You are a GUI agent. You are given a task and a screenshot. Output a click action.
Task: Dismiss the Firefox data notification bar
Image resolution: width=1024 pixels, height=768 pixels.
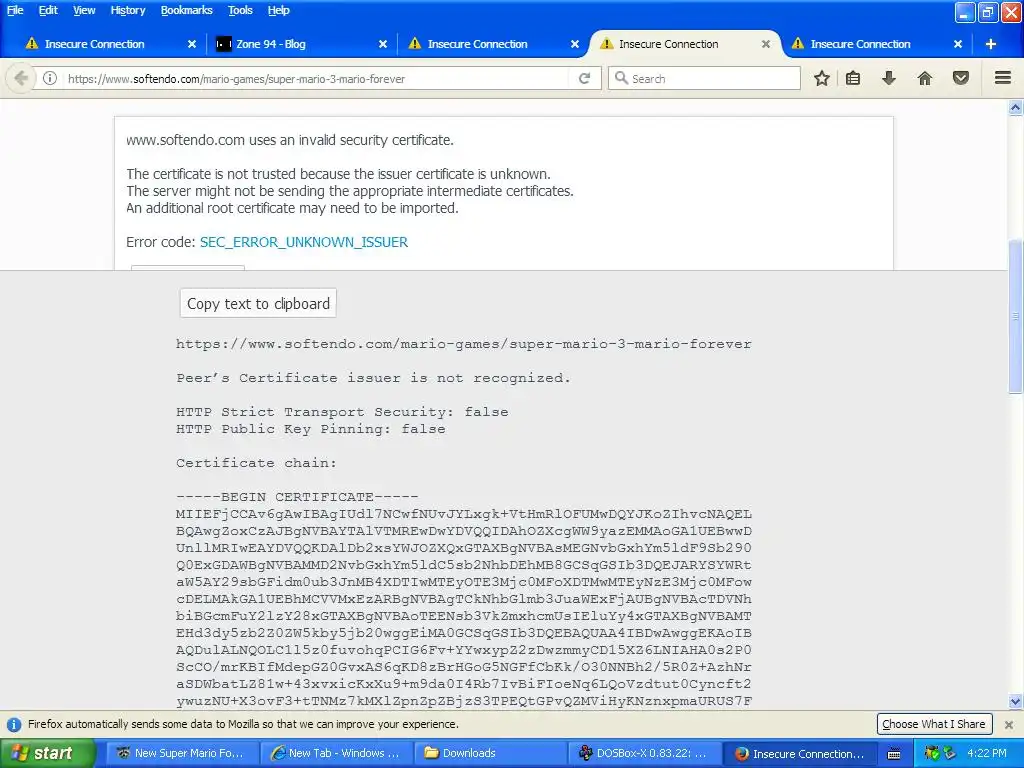(1009, 725)
